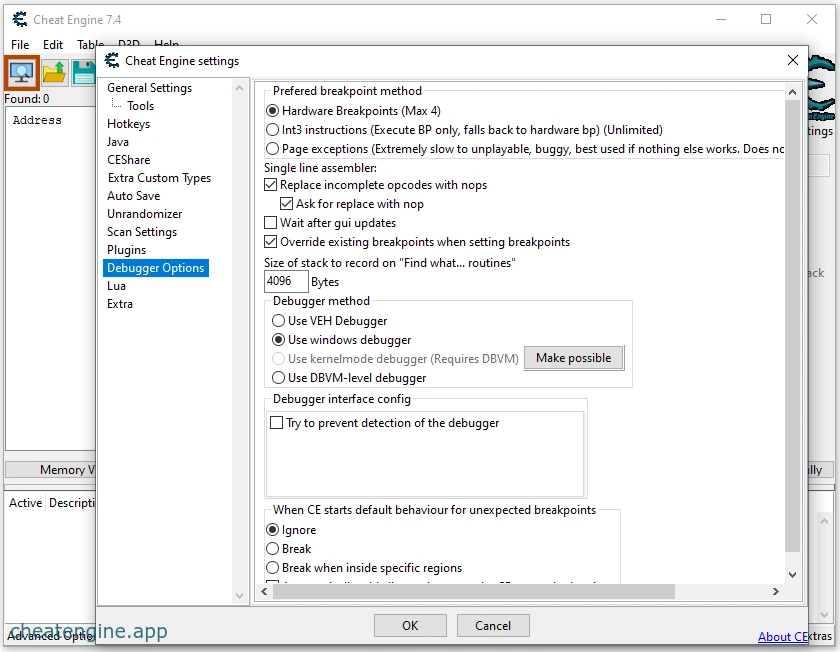Open Scan Settings category

tap(142, 231)
